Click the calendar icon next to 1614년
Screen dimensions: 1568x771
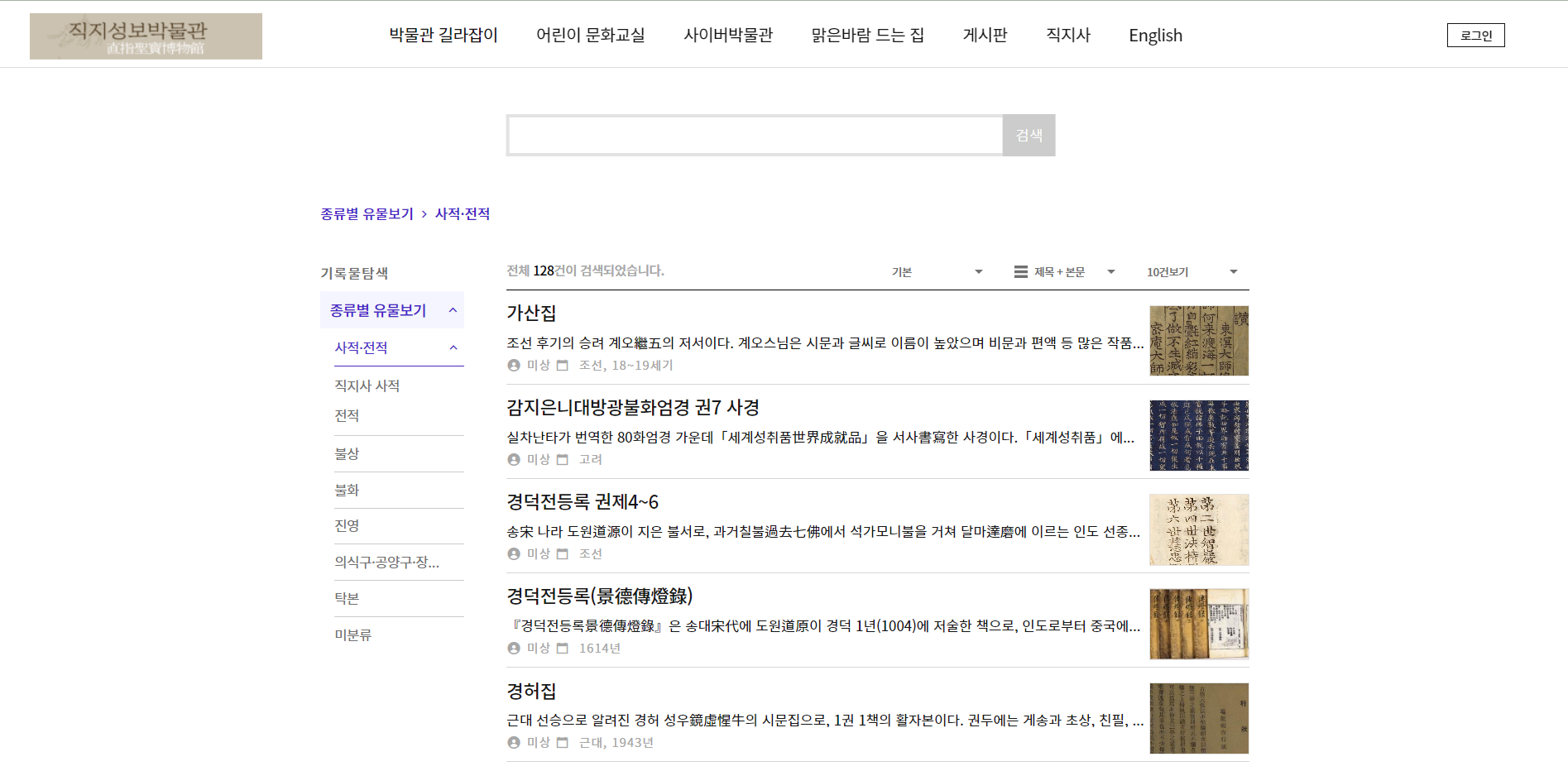pos(563,649)
